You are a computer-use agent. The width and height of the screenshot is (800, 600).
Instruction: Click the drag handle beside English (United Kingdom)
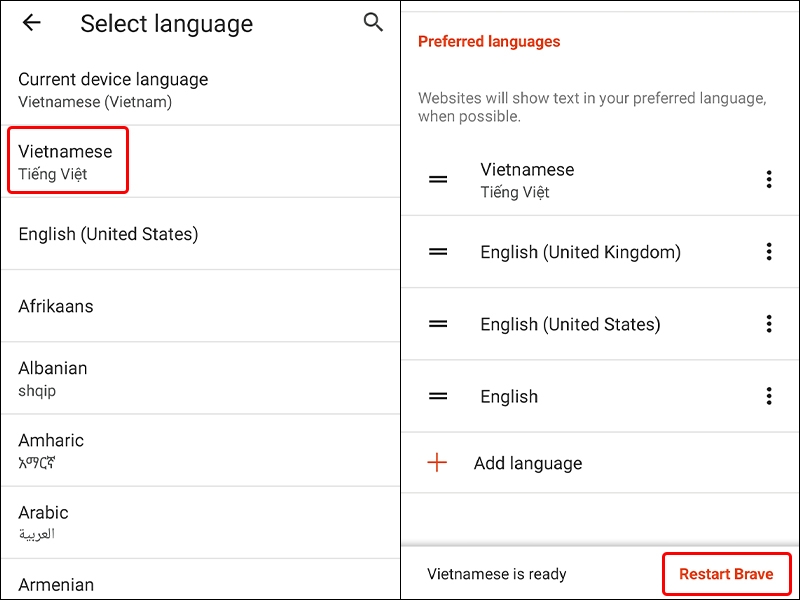pyautogui.click(x=438, y=252)
